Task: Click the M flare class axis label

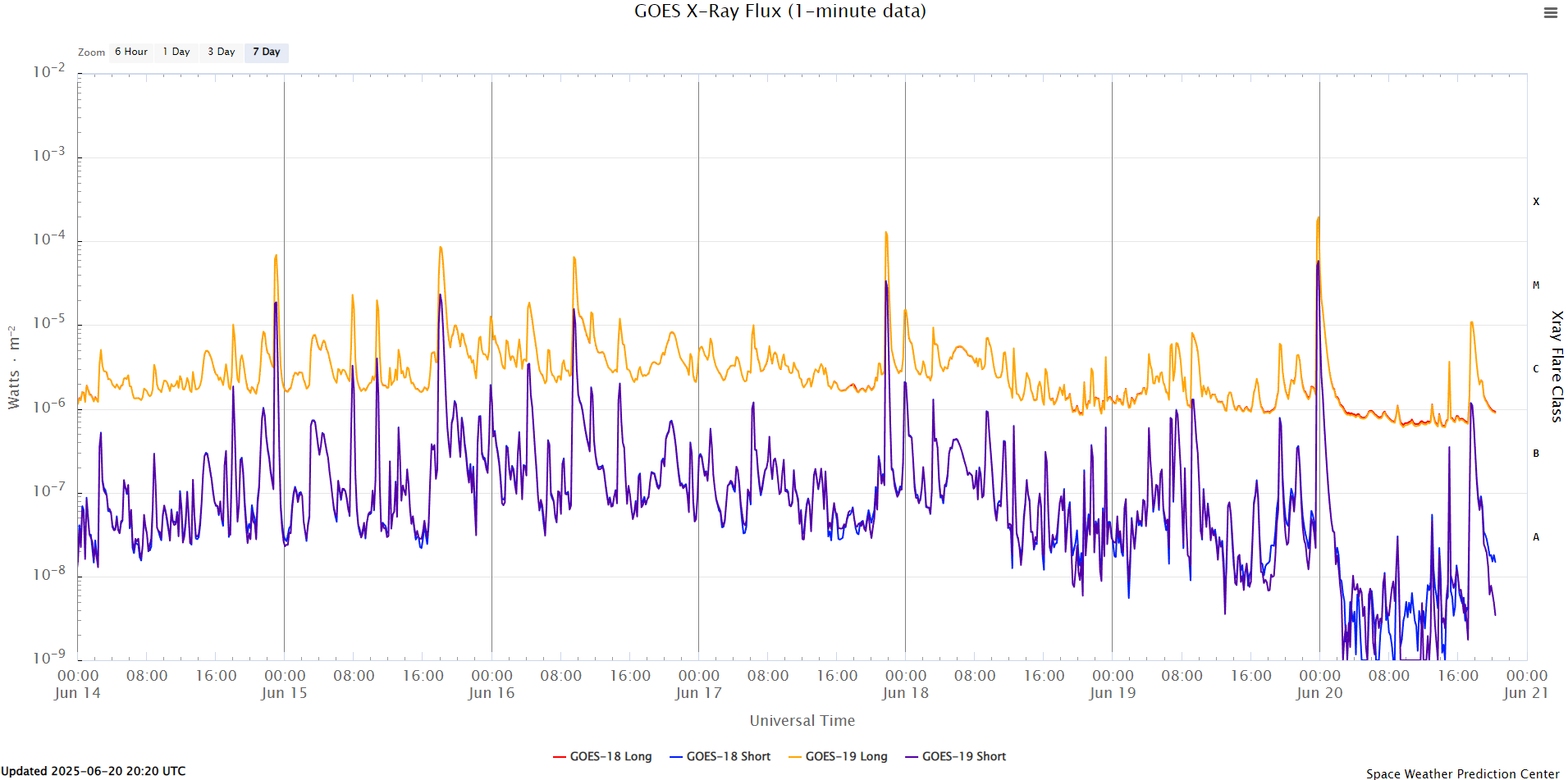Action: (x=1536, y=285)
